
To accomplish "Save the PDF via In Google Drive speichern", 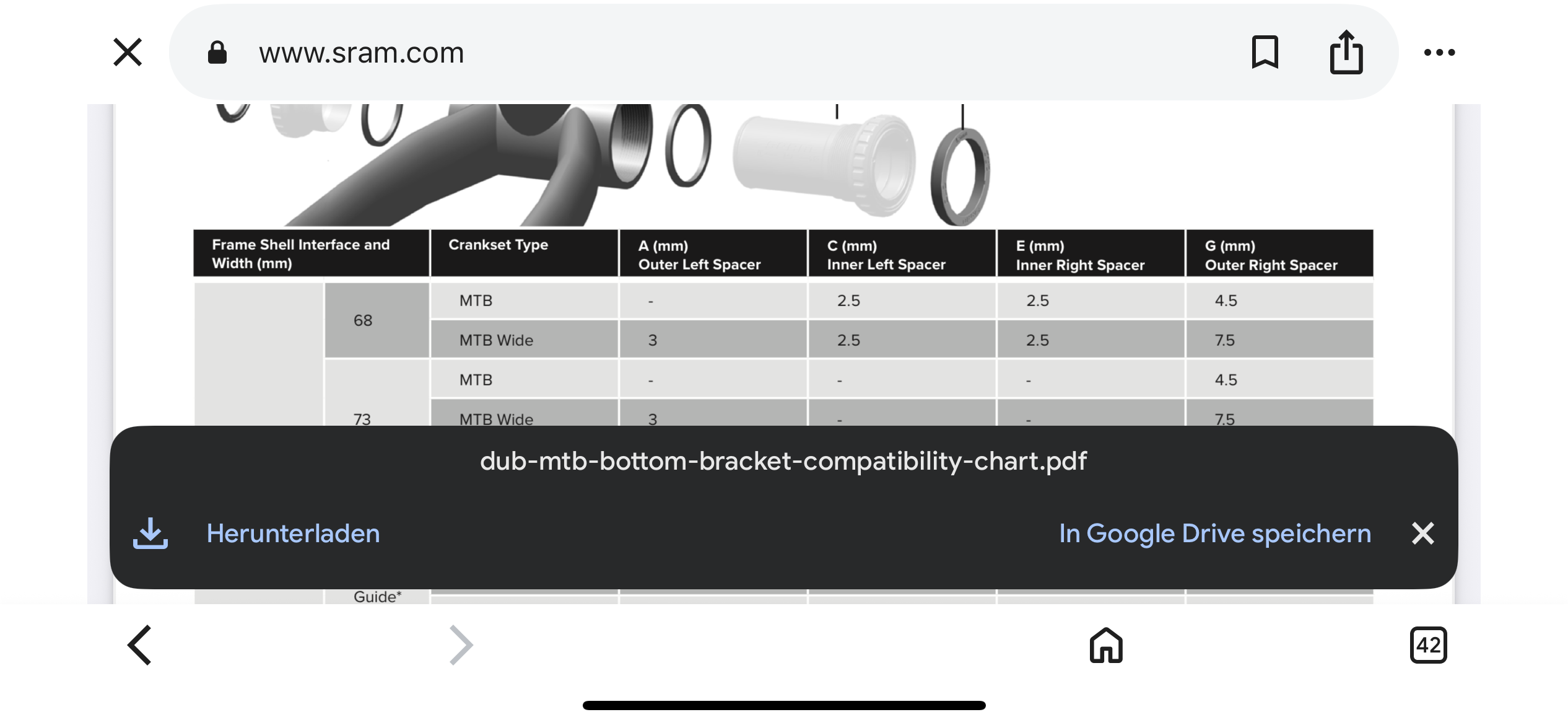I will 1214,534.
